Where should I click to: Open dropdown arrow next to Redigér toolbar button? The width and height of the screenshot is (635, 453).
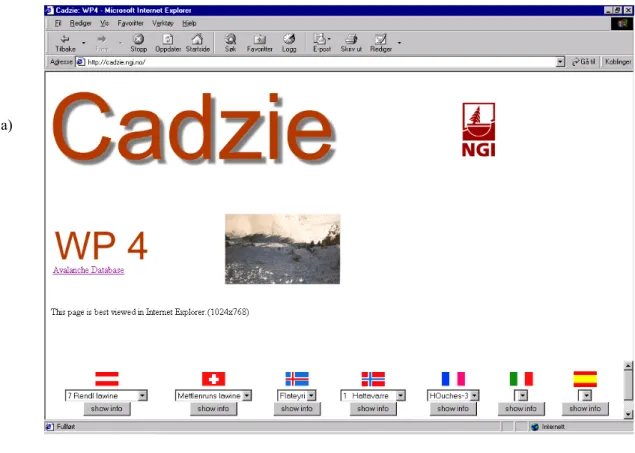point(399,43)
